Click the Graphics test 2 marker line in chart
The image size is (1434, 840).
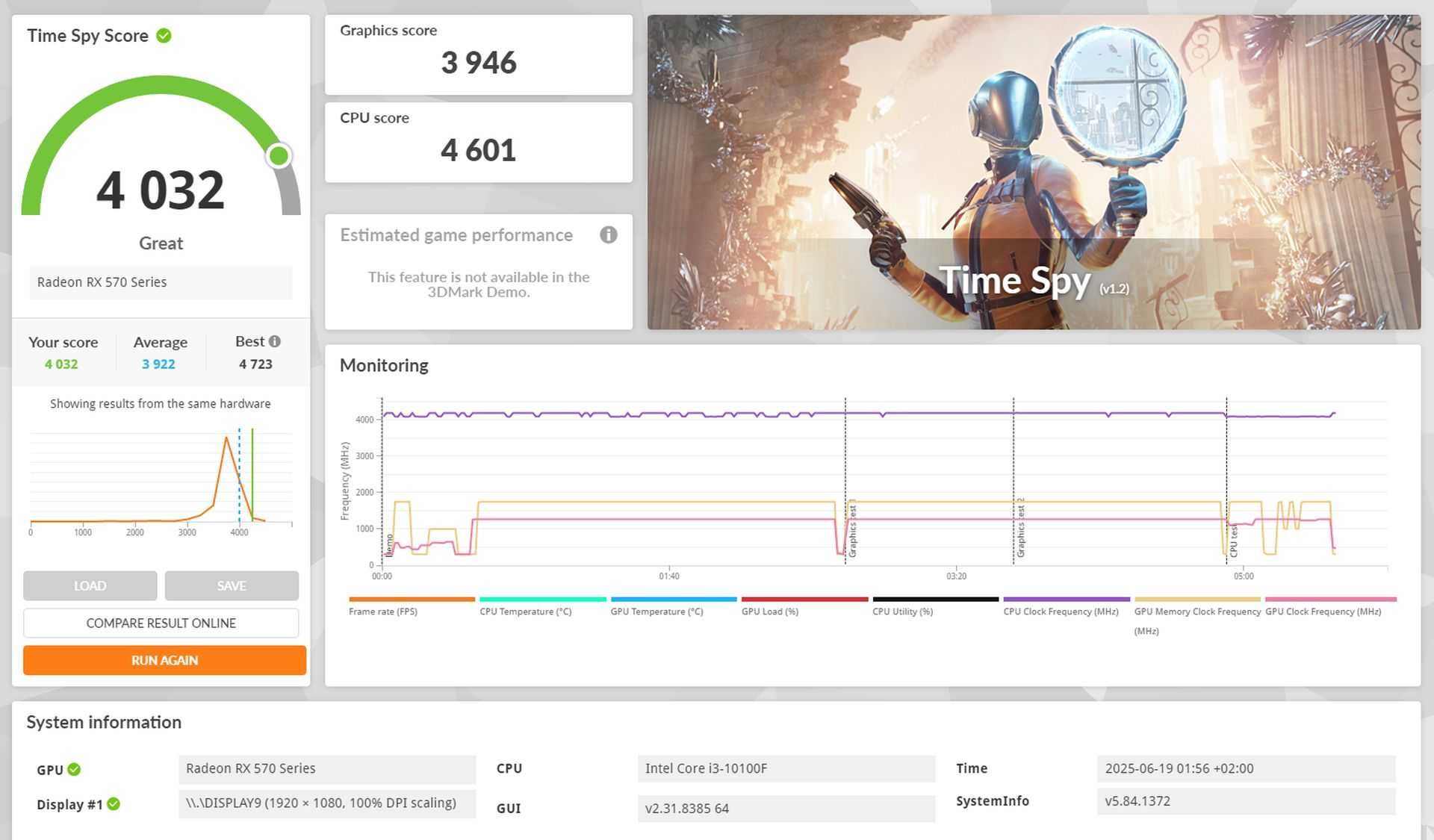coord(1014,482)
